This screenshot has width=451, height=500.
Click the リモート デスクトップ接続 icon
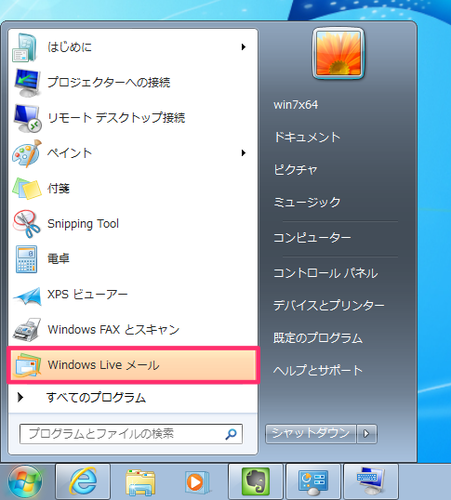[x=27, y=118]
